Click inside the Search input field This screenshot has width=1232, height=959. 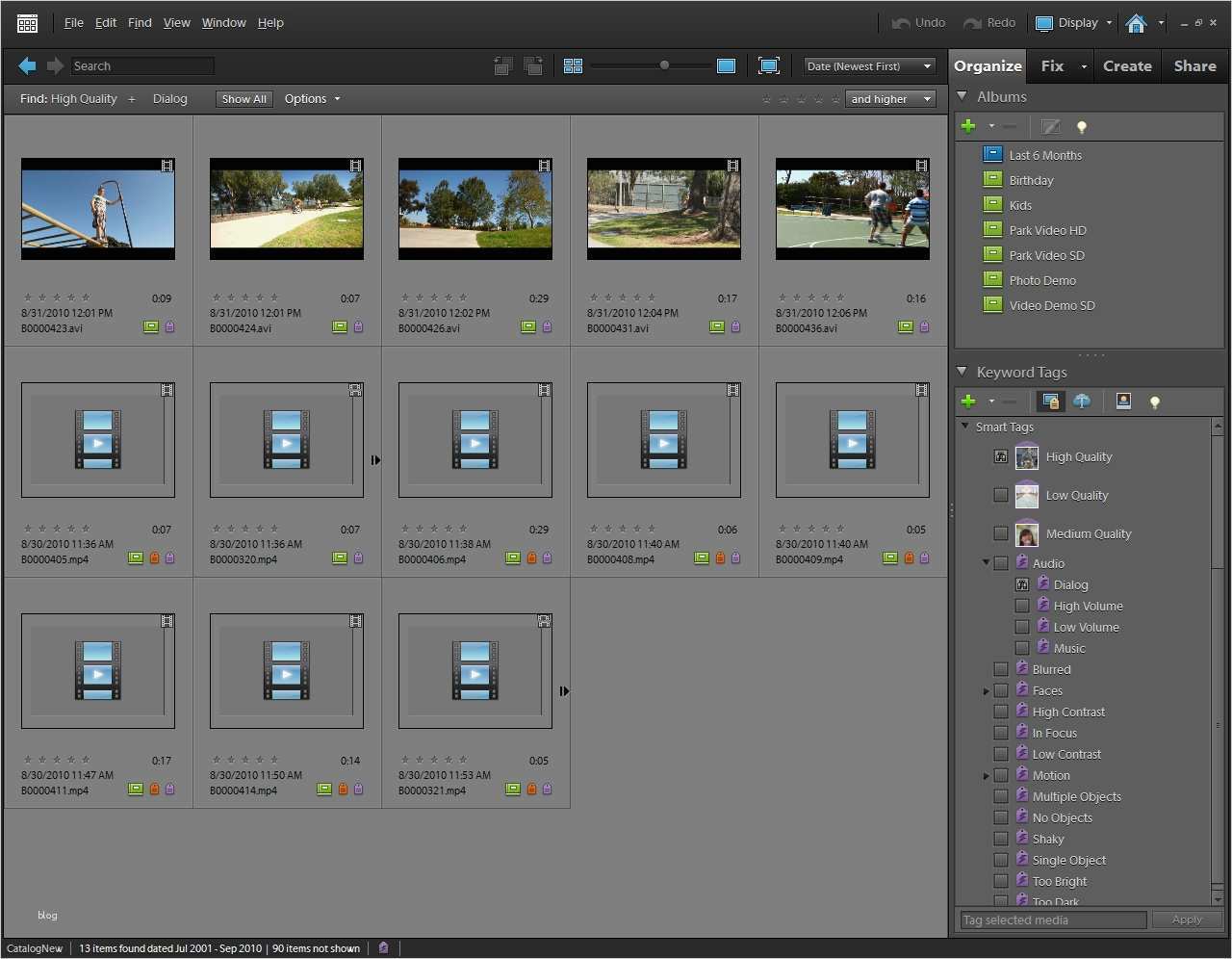coord(142,65)
